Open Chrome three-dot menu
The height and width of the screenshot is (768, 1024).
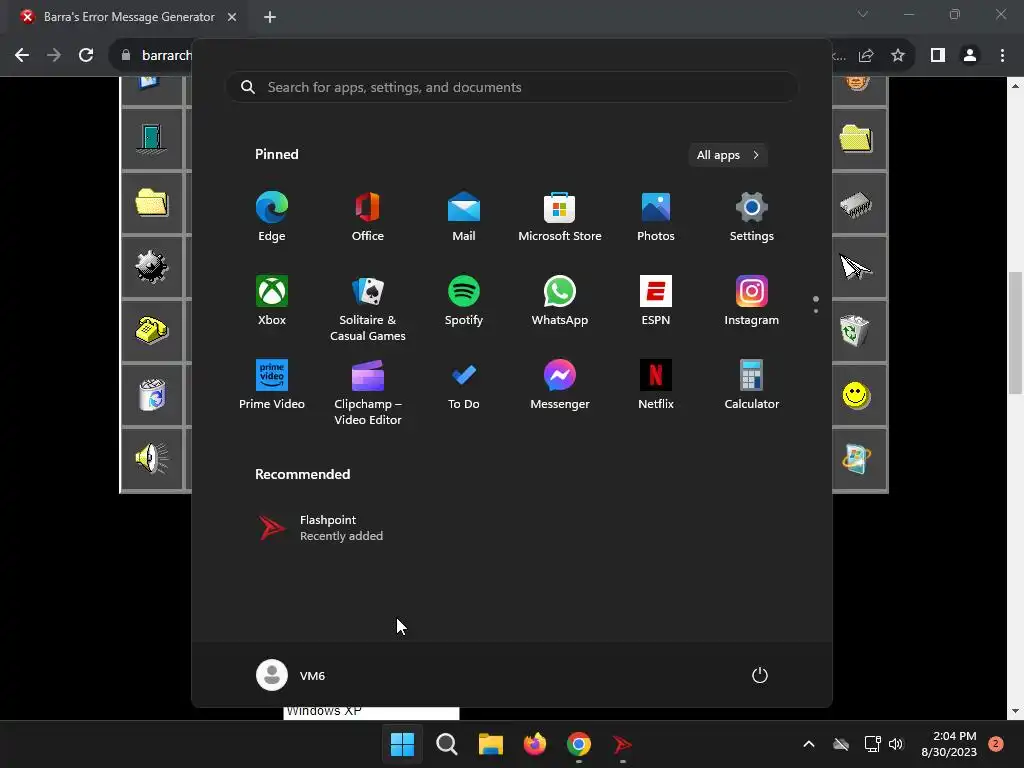1002,56
